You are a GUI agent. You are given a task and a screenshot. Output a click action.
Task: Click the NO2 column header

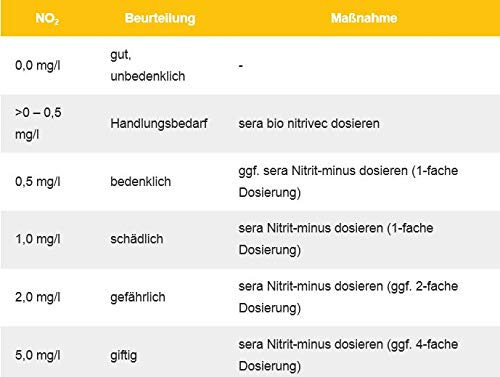coord(47,18)
